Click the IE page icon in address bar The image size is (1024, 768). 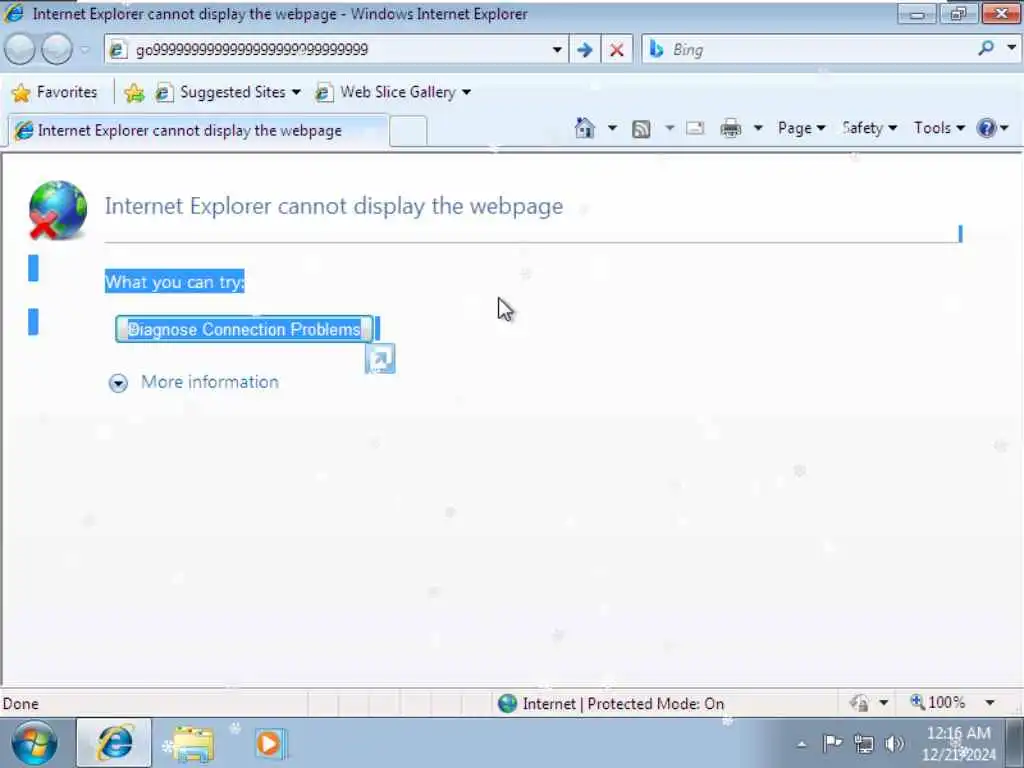118,50
